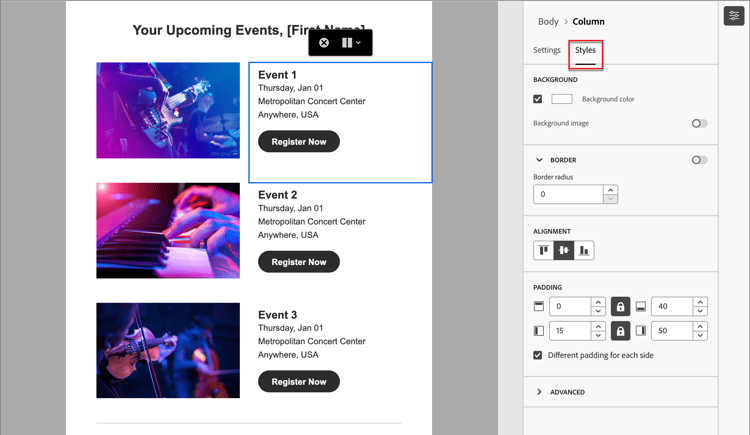This screenshot has height=435, width=750.
Task: Click the Border radius input field
Action: point(568,194)
